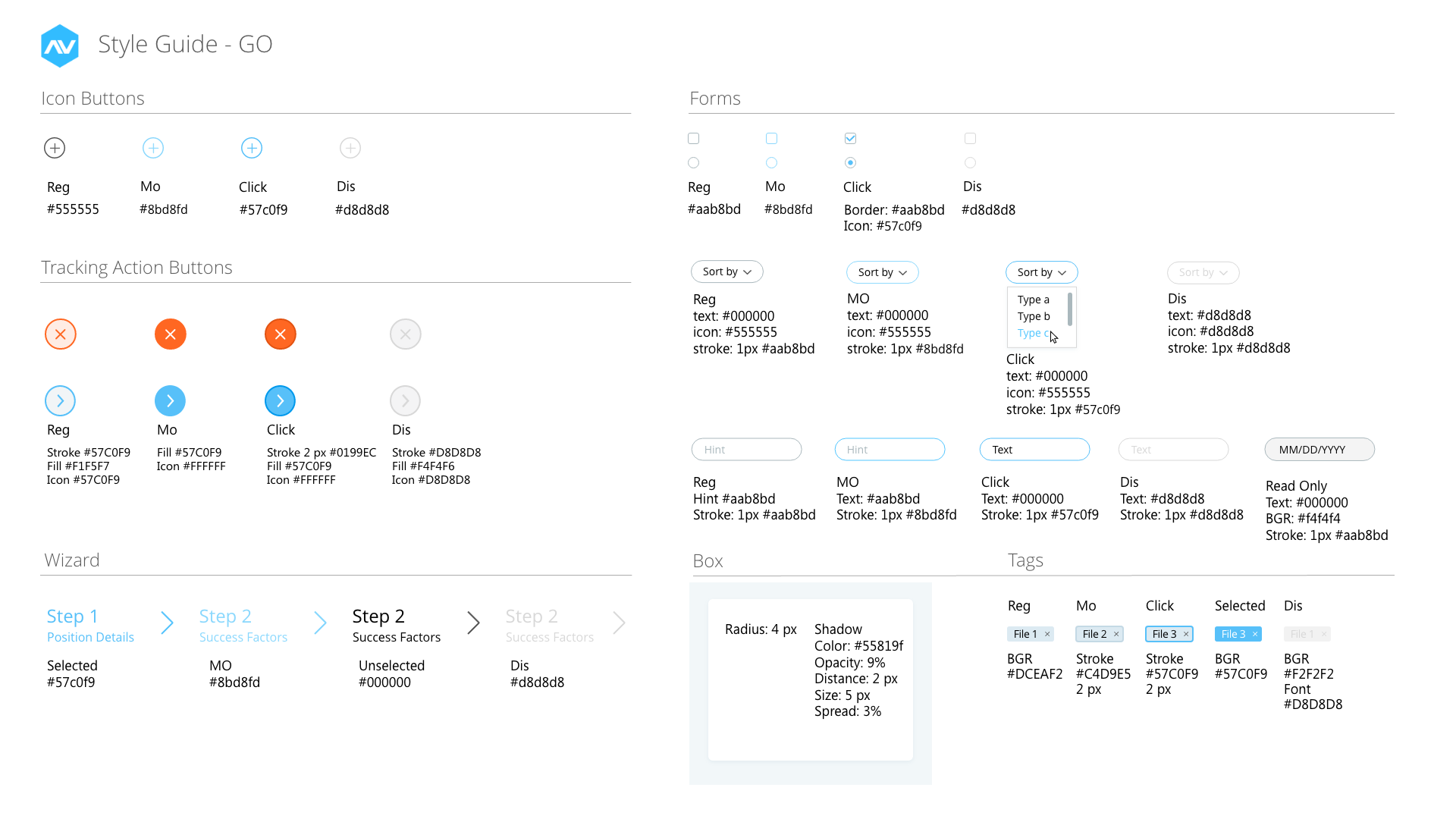Open the MO-state Sort by dropdown
This screenshot has height=819, width=1456.
pyautogui.click(x=883, y=272)
